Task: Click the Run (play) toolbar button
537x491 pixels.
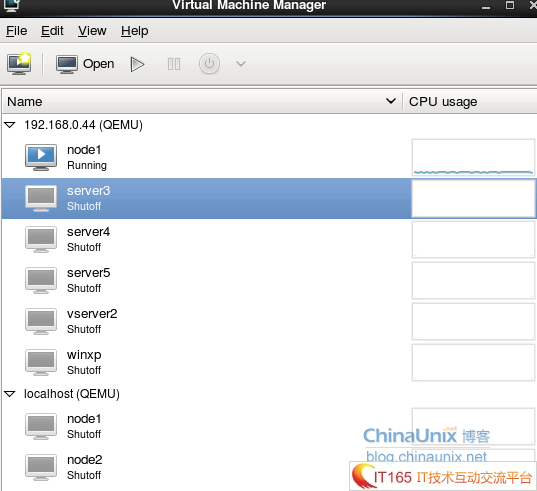Action: [137, 64]
